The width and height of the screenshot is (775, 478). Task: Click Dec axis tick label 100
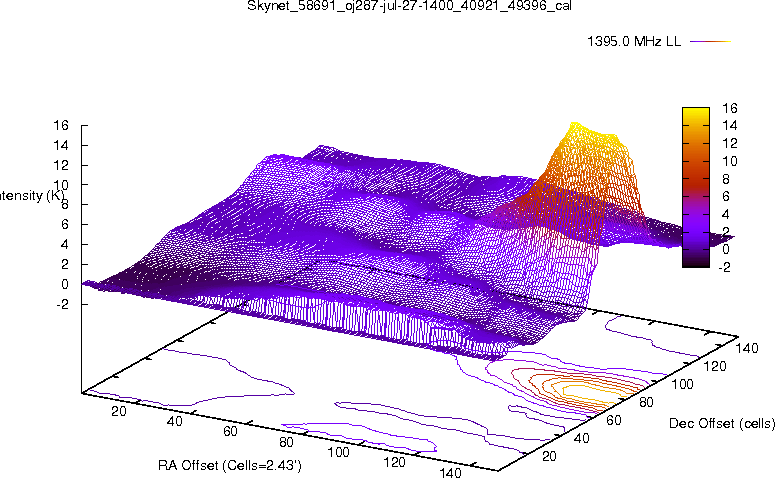pos(682,384)
